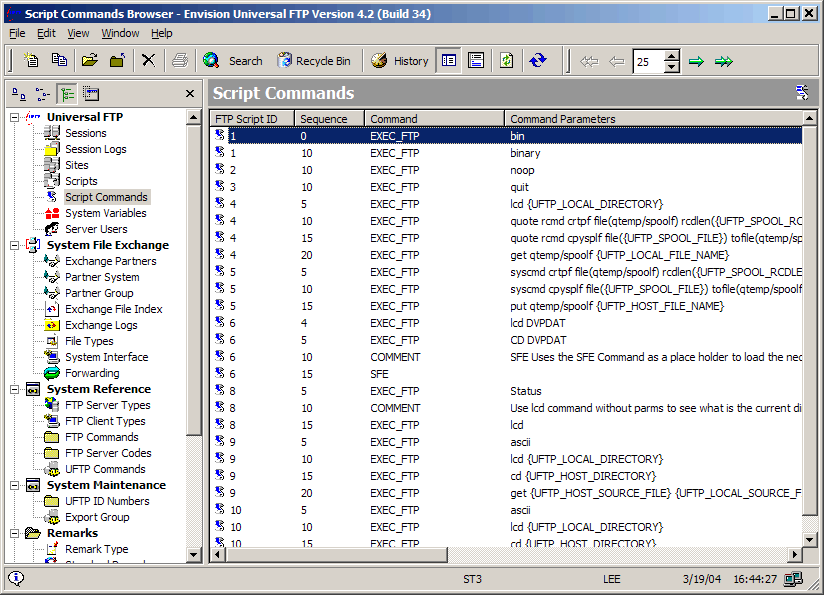824x595 pixels.
Task: Select Server Users tree item
Action: 96,229
